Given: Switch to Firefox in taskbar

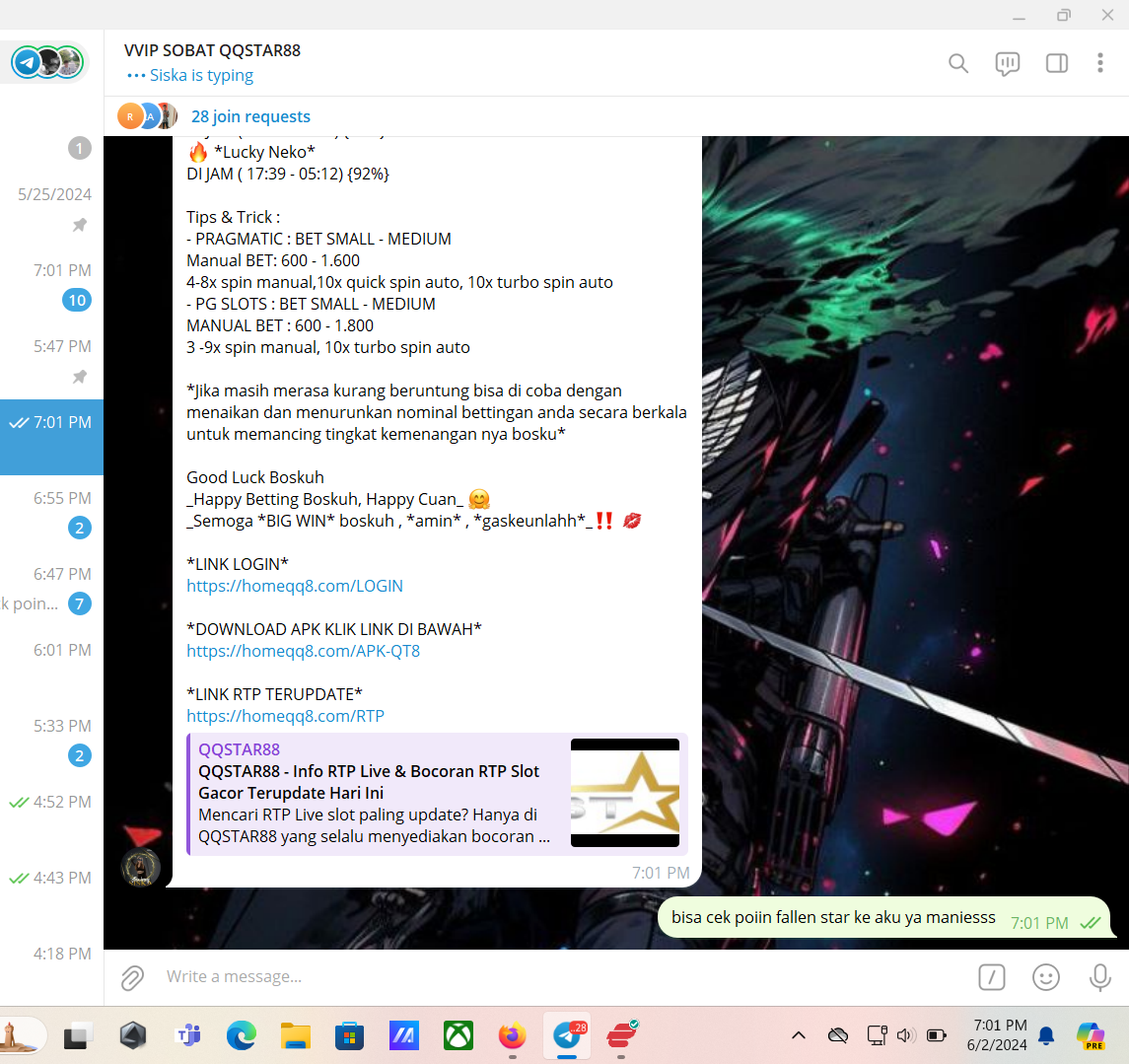Looking at the screenshot, I should pyautogui.click(x=512, y=1036).
